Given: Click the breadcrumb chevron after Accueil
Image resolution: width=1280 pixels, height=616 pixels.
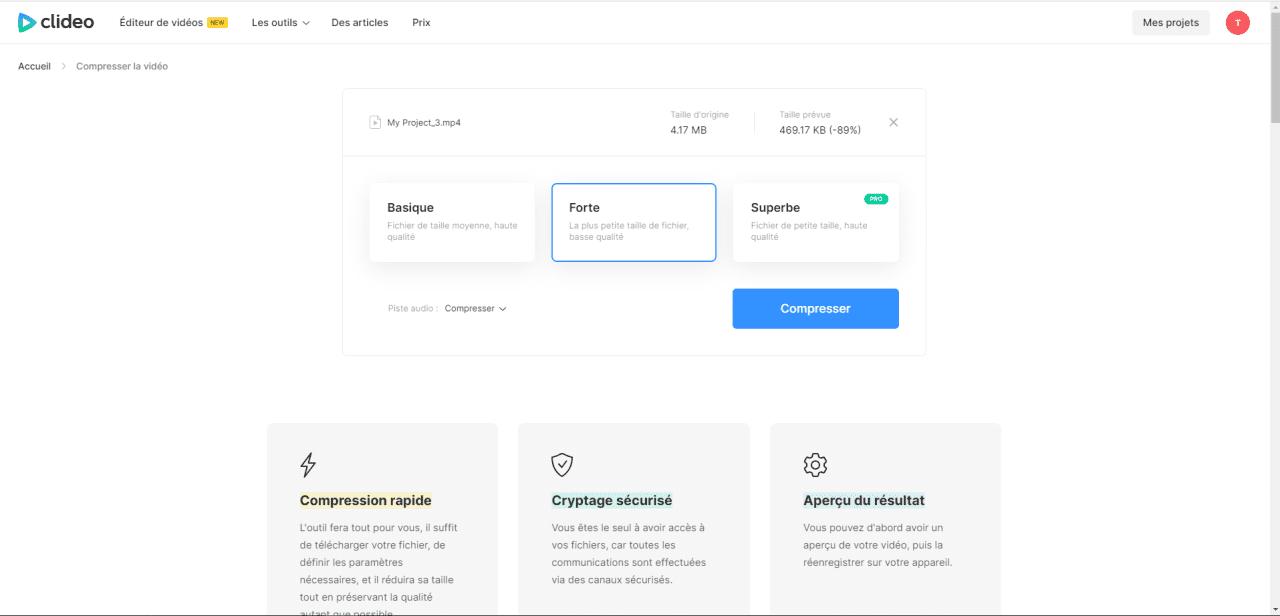Looking at the screenshot, I should tap(64, 66).
